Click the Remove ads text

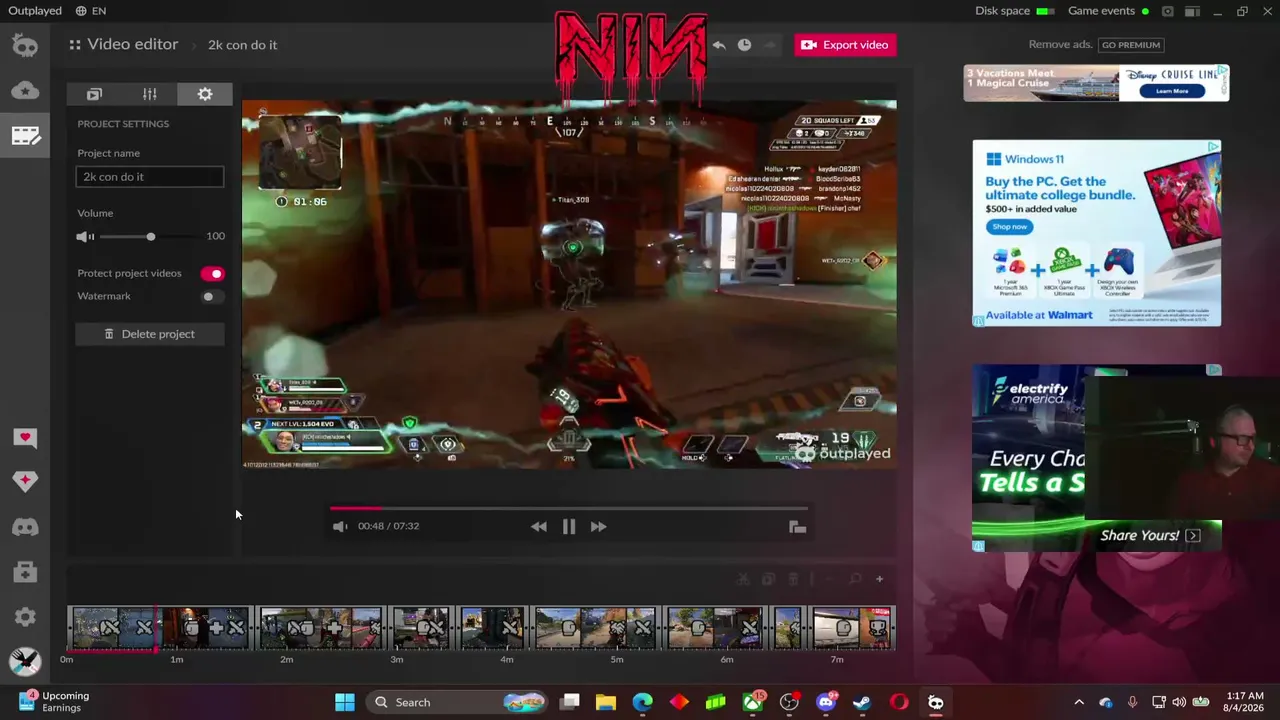click(1060, 45)
